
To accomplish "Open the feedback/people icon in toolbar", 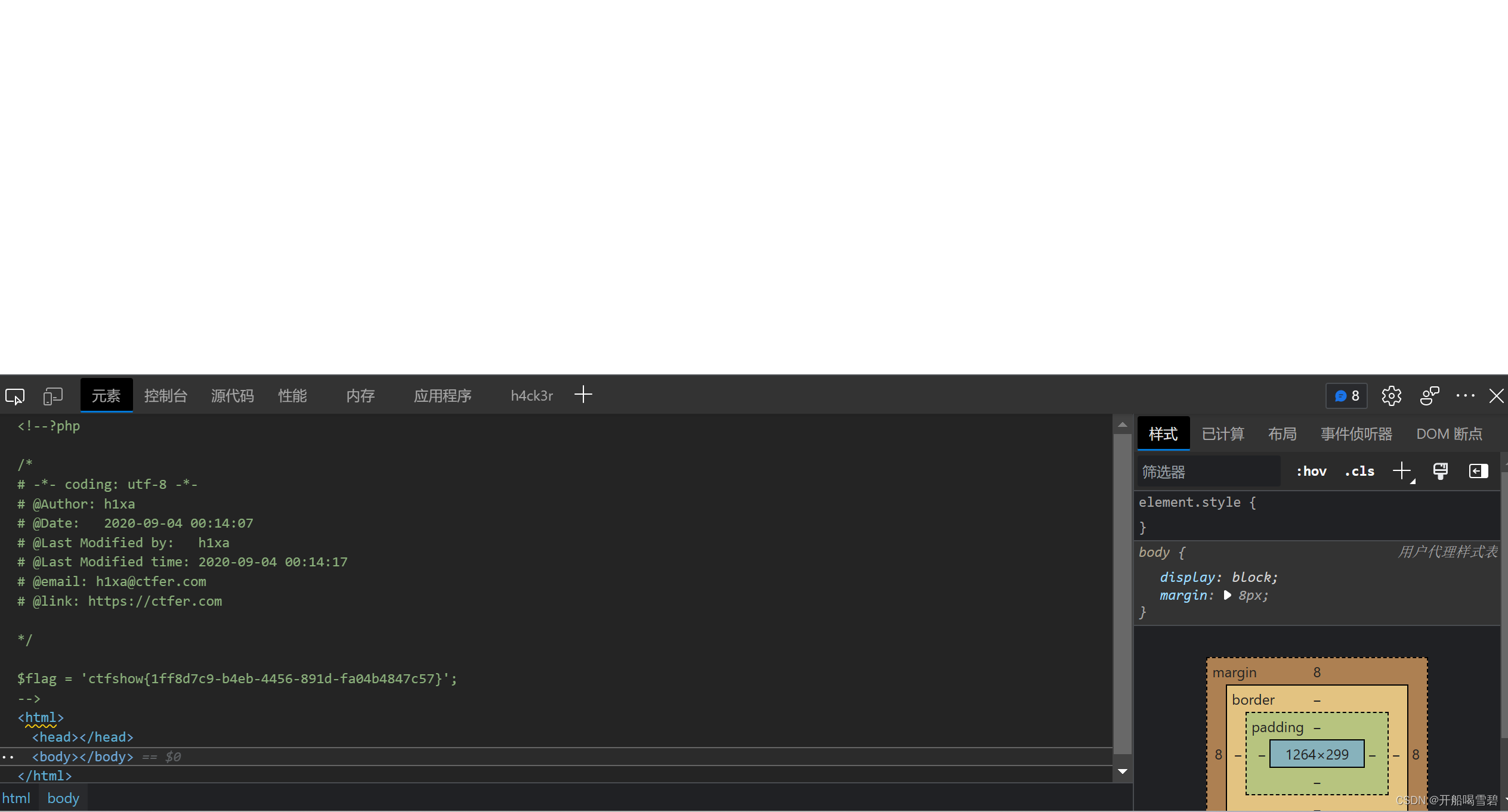I will point(1429,396).
